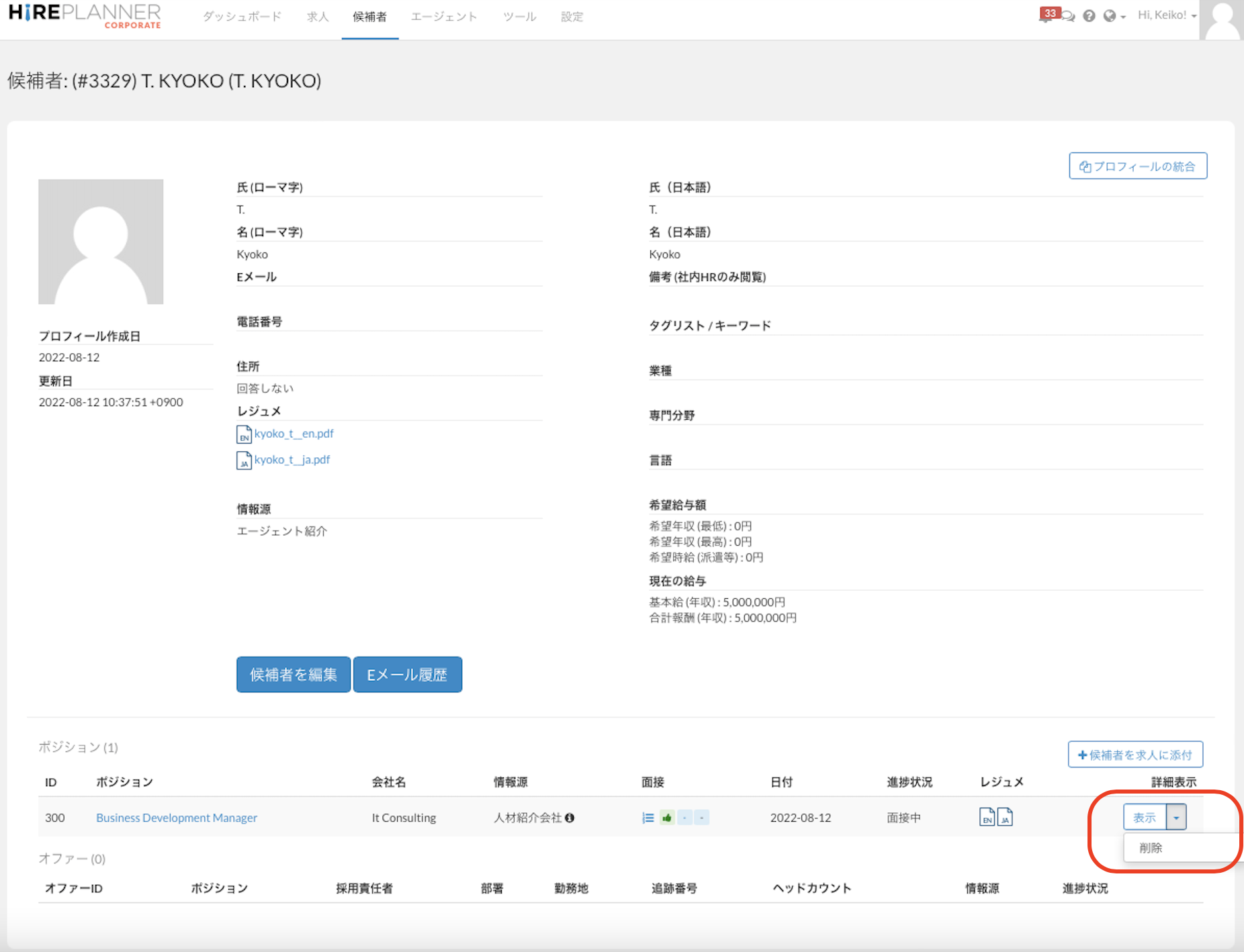Viewport: 1244px width, 952px height.
Task: Expand the globe language selector
Action: click(x=1114, y=16)
